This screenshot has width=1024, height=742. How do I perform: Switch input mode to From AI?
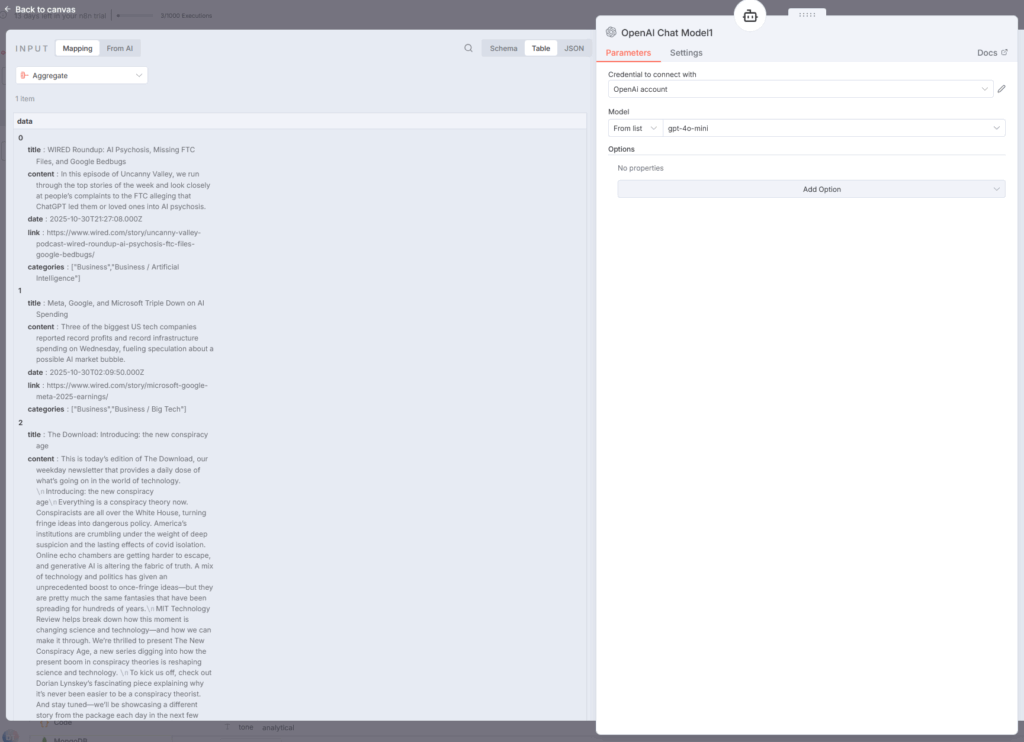(x=122, y=48)
